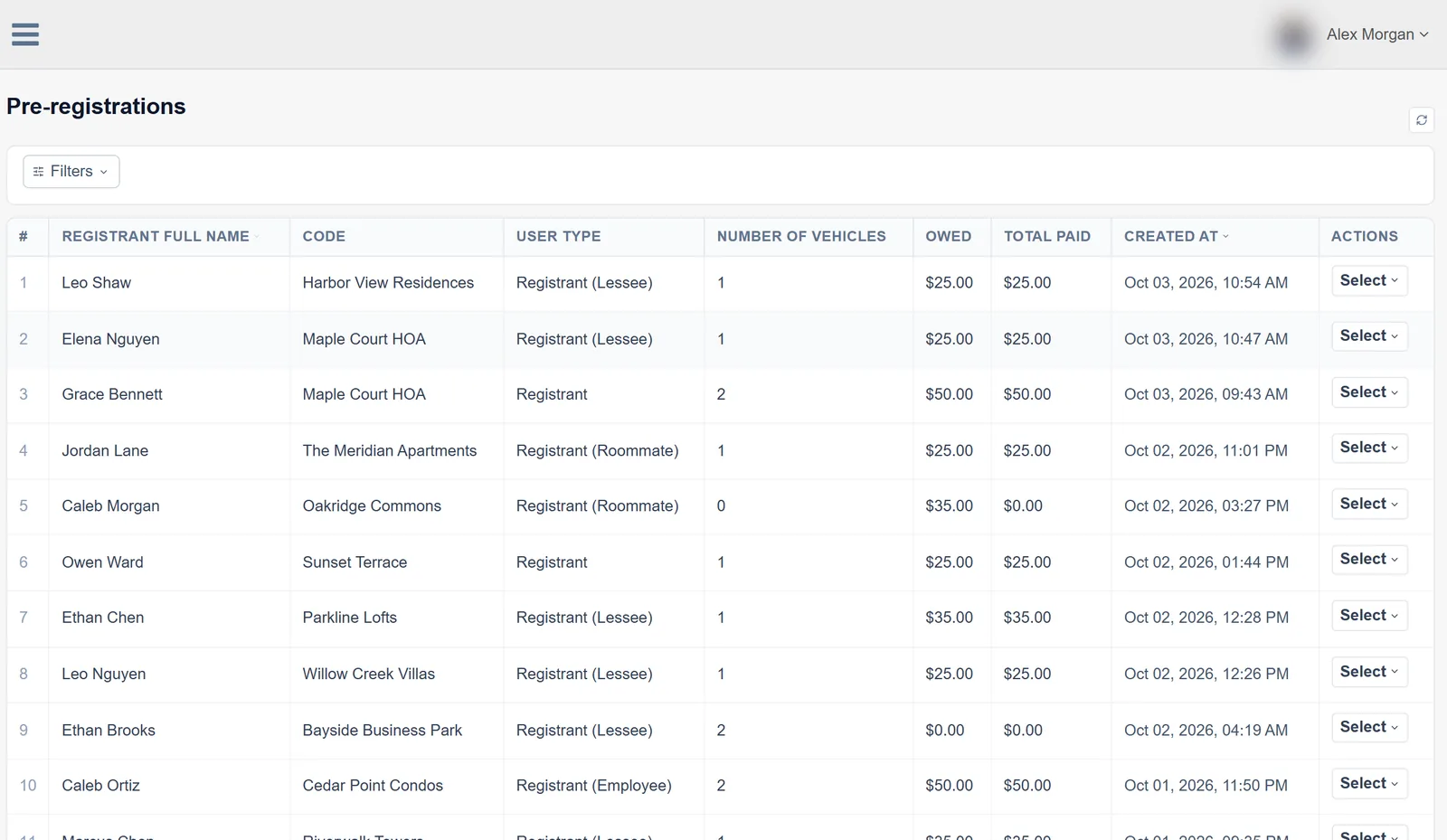Image resolution: width=1447 pixels, height=840 pixels.
Task: Click the Sunset Terrace code cell
Action: (355, 562)
